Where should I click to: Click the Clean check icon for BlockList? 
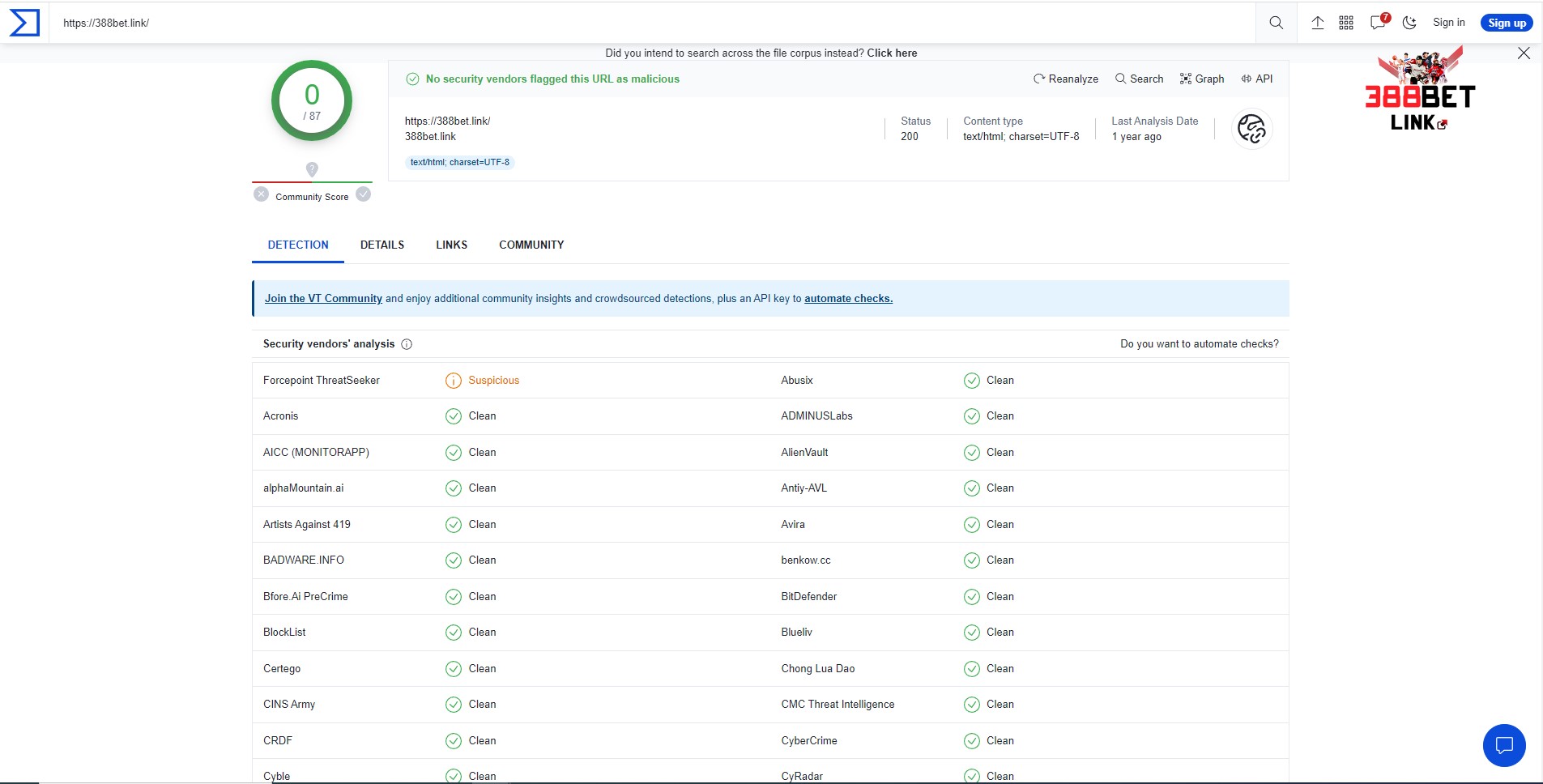click(x=454, y=633)
